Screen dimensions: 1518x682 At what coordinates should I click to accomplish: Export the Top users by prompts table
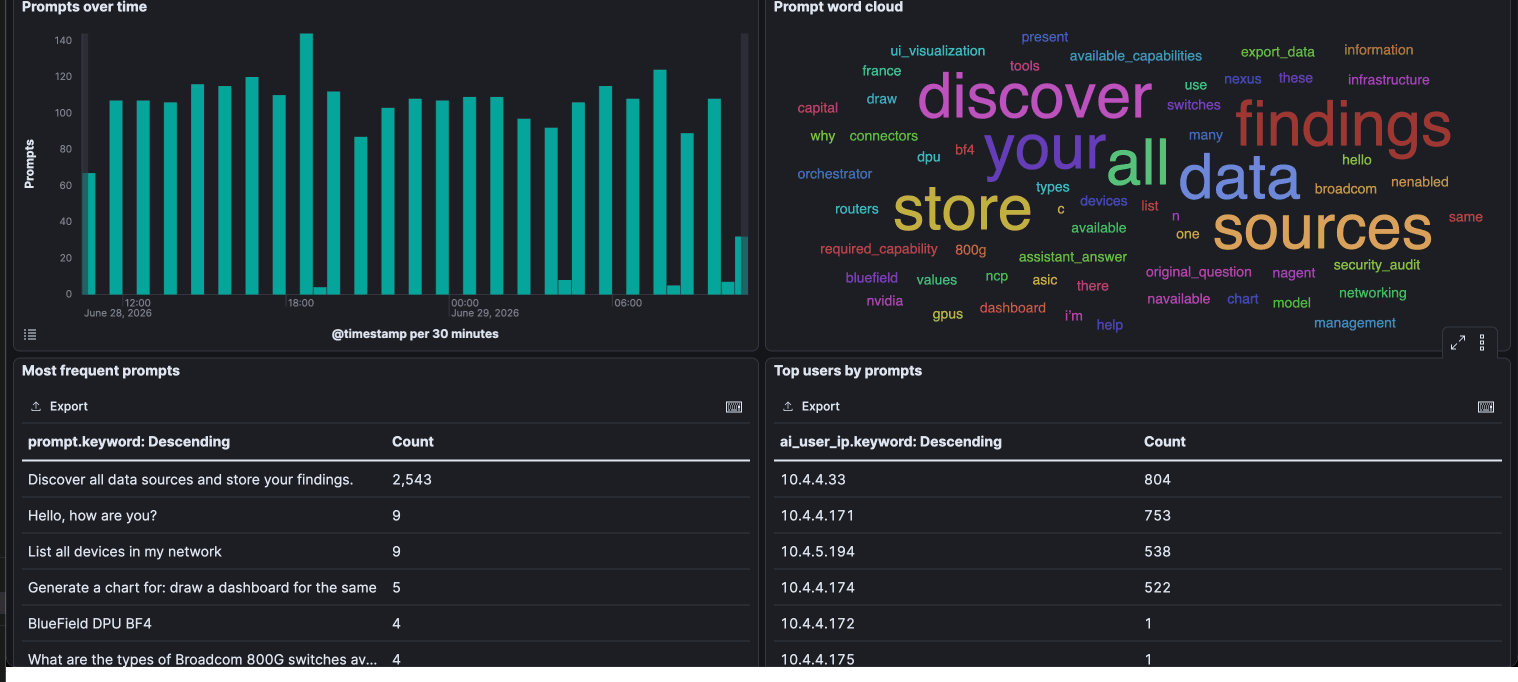click(811, 407)
